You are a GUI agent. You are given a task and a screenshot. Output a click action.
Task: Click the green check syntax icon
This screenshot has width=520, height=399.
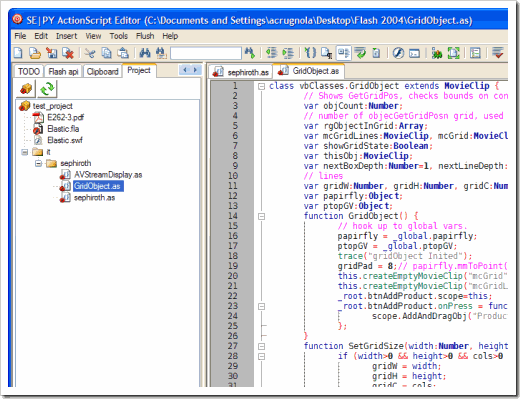pos(360,53)
